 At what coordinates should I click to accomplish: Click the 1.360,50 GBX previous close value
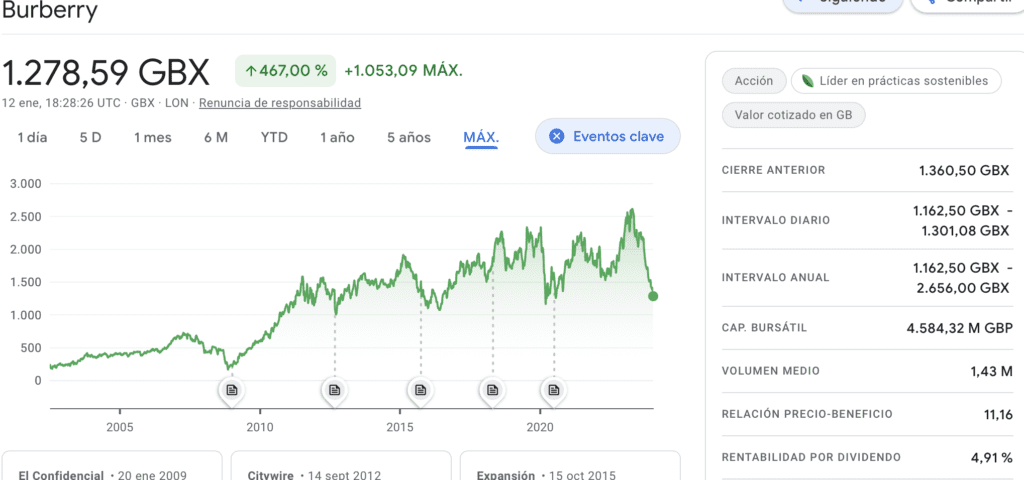pos(964,170)
